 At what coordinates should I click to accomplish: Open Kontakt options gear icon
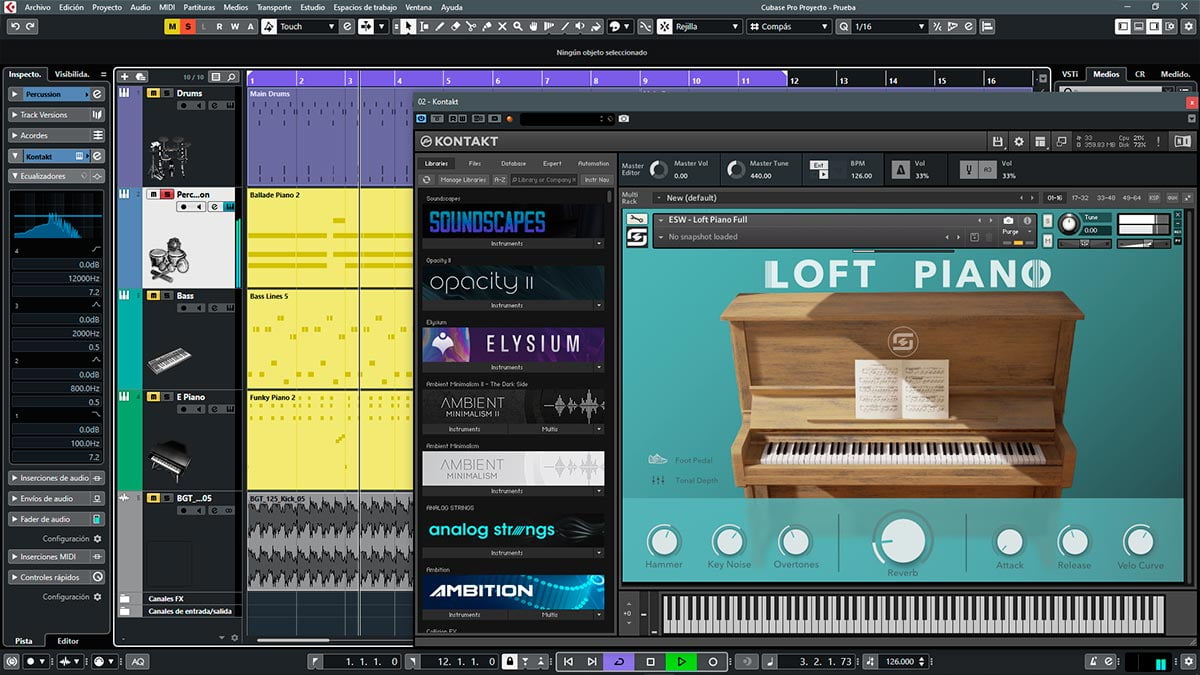(1019, 142)
